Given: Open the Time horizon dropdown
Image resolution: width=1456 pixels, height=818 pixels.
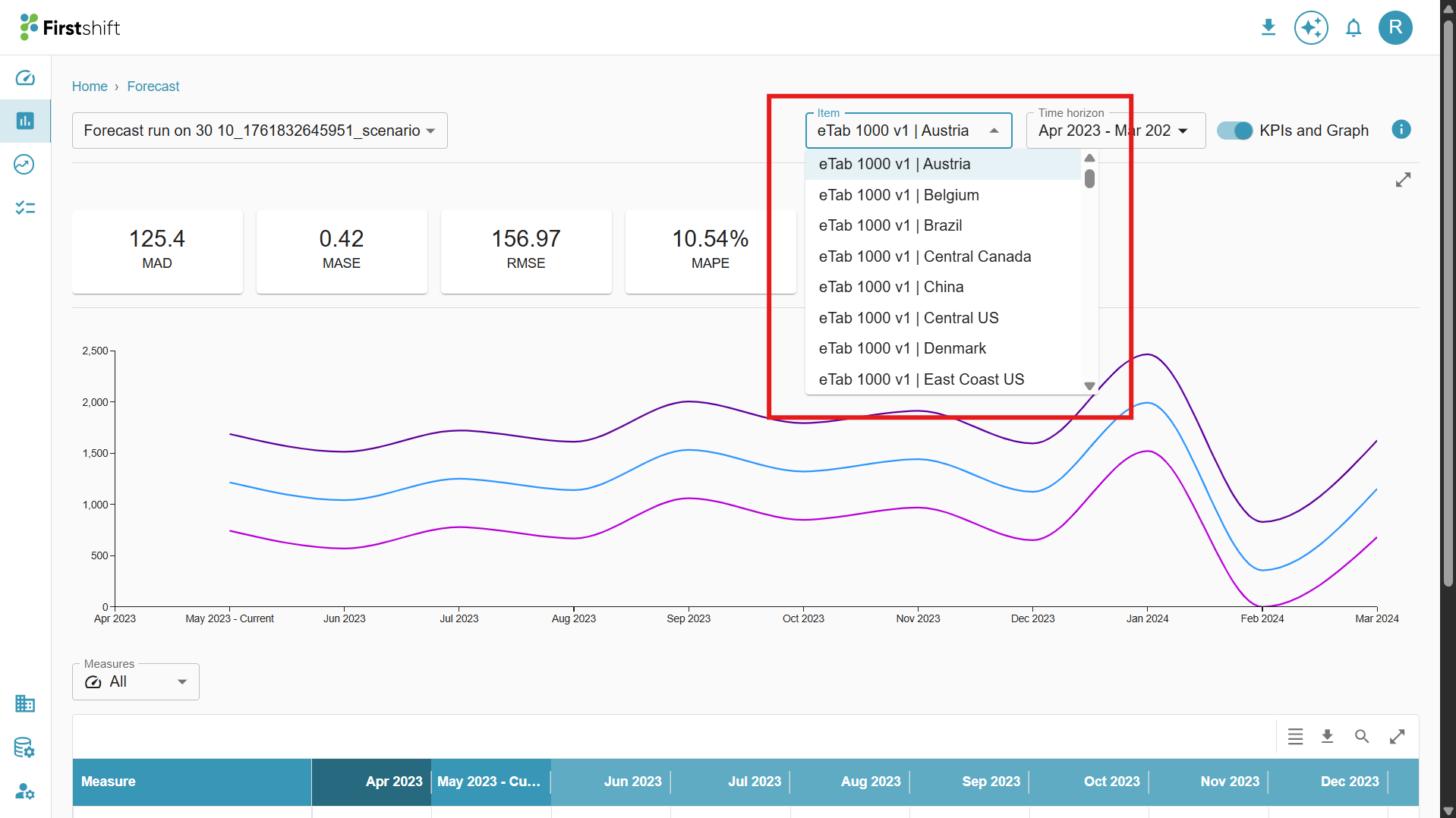Looking at the screenshot, I should (1116, 131).
